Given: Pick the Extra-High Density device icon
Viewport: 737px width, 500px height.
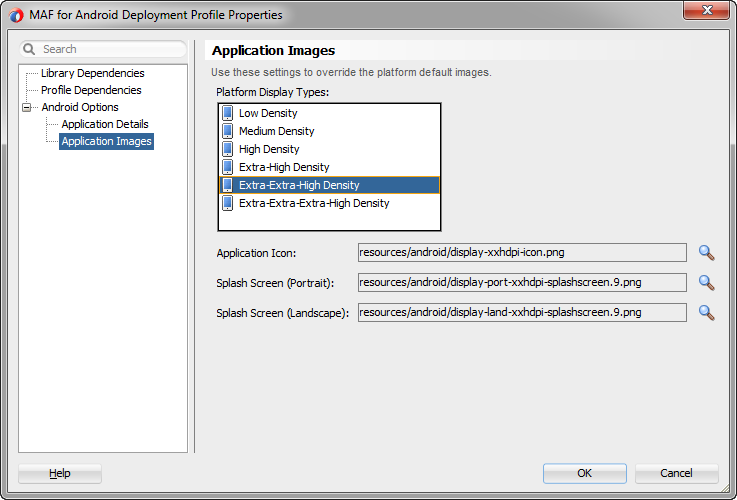Looking at the screenshot, I should 227,167.
